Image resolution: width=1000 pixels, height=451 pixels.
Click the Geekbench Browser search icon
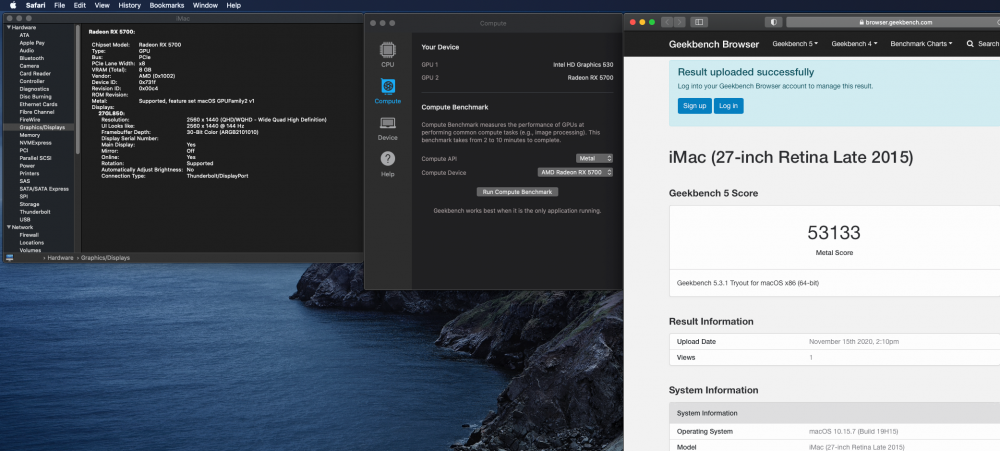coord(970,44)
